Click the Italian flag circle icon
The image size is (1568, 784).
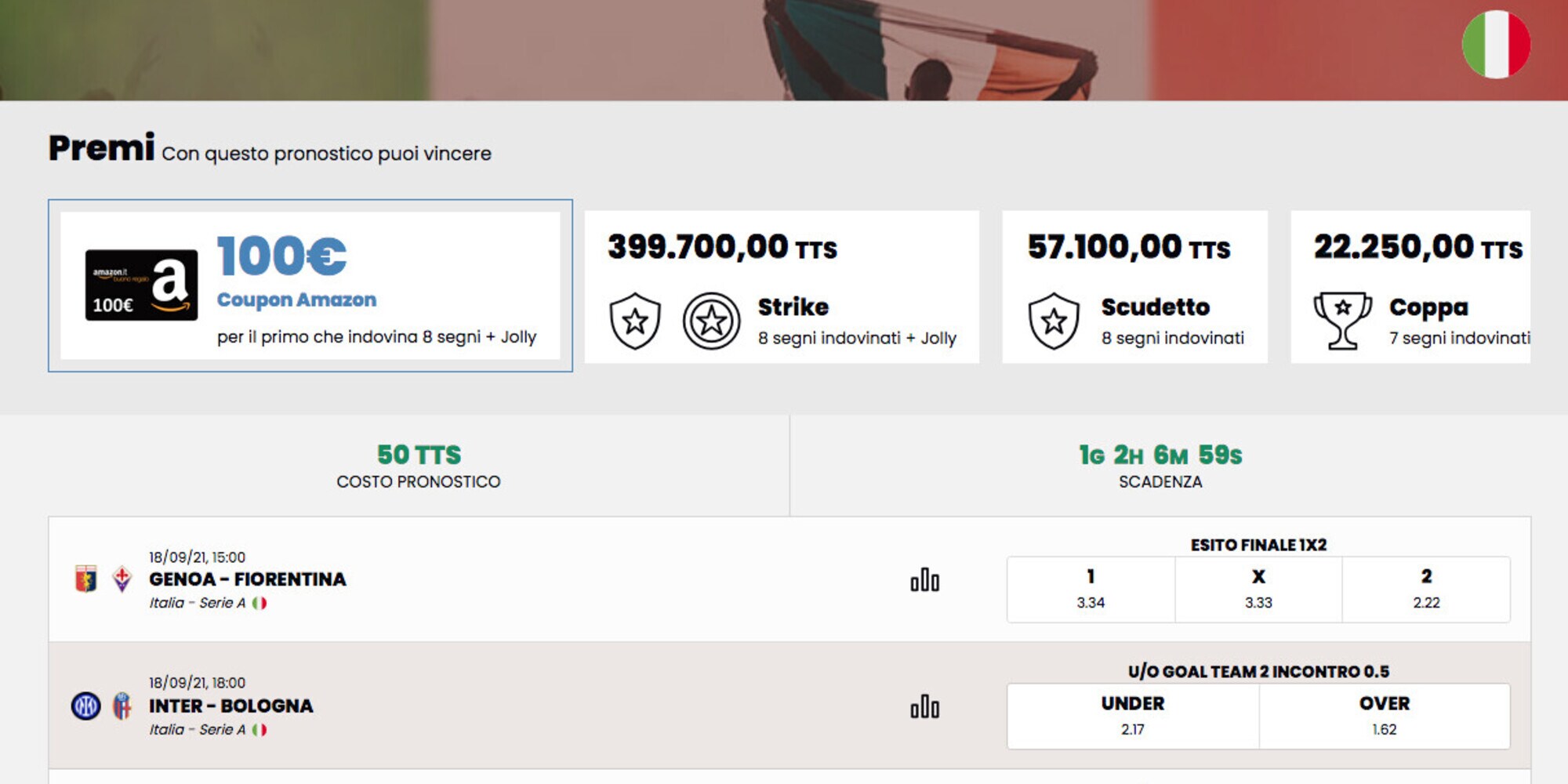coord(1496,44)
